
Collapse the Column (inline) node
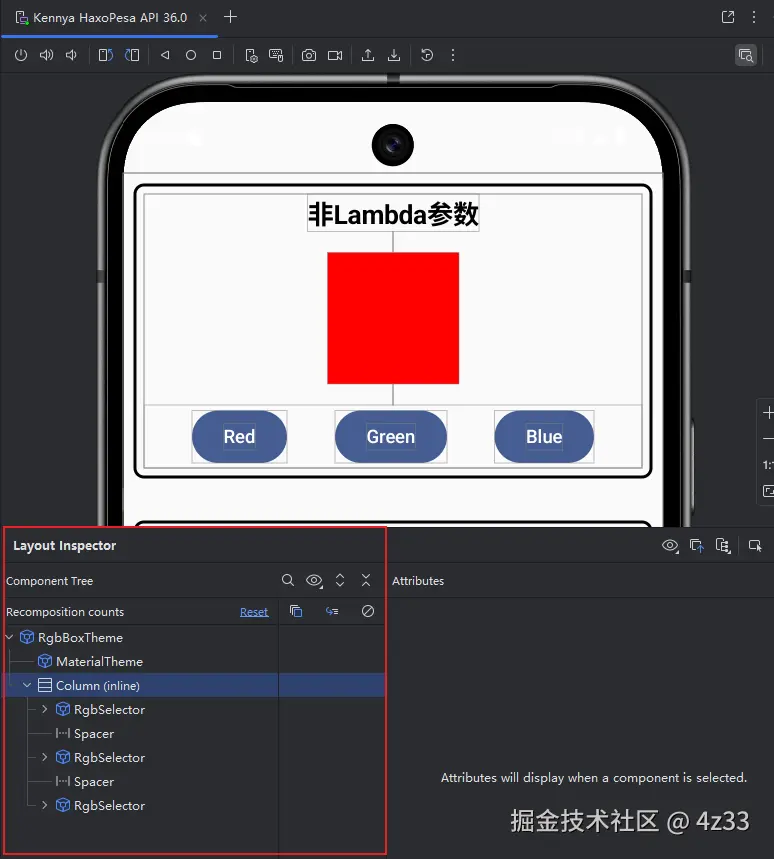click(x=27, y=685)
